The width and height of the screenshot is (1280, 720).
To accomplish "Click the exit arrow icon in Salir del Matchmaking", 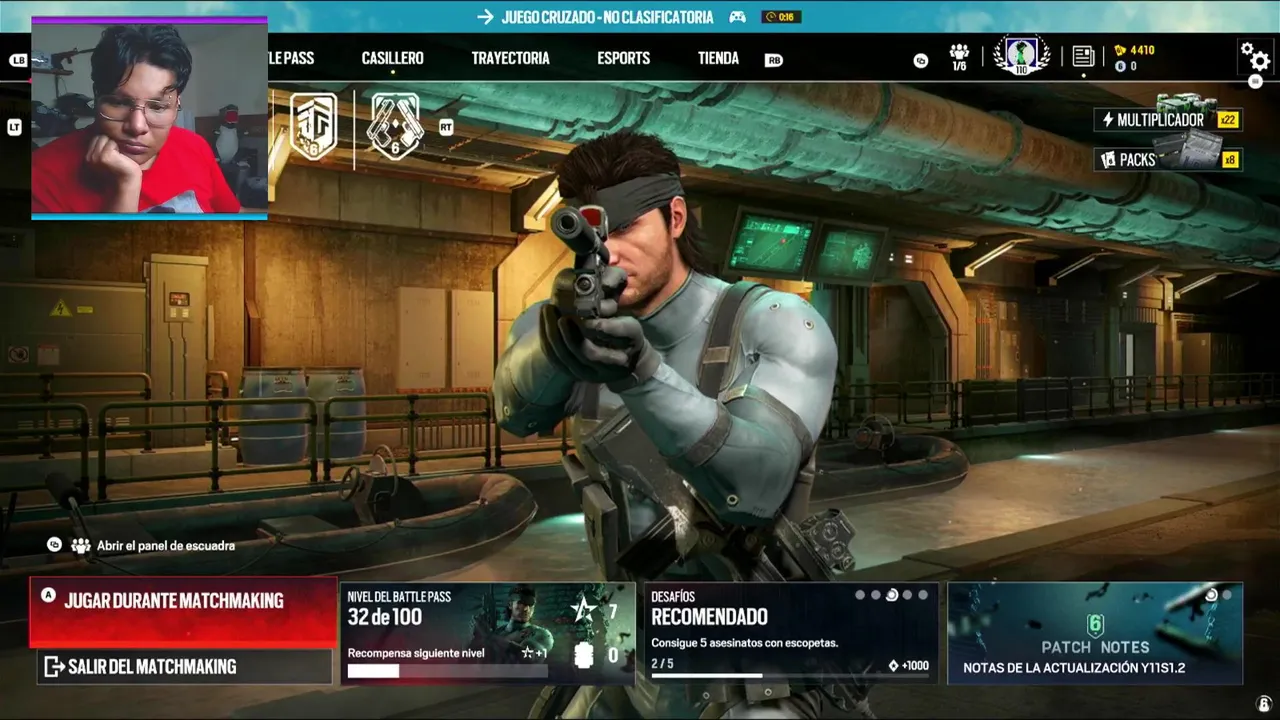I will pos(54,666).
